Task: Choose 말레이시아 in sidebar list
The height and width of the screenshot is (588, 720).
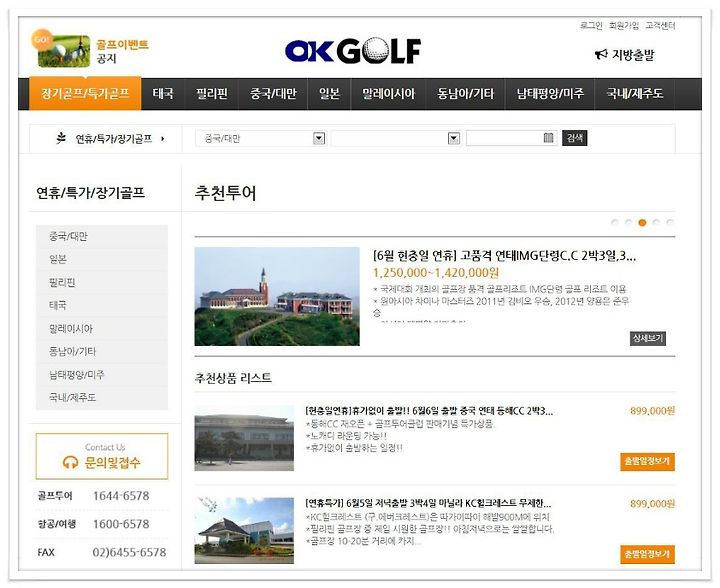Action: click(x=102, y=329)
